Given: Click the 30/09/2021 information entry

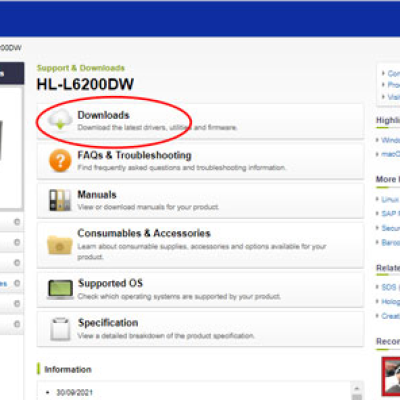Looking at the screenshot, I should pos(74,392).
